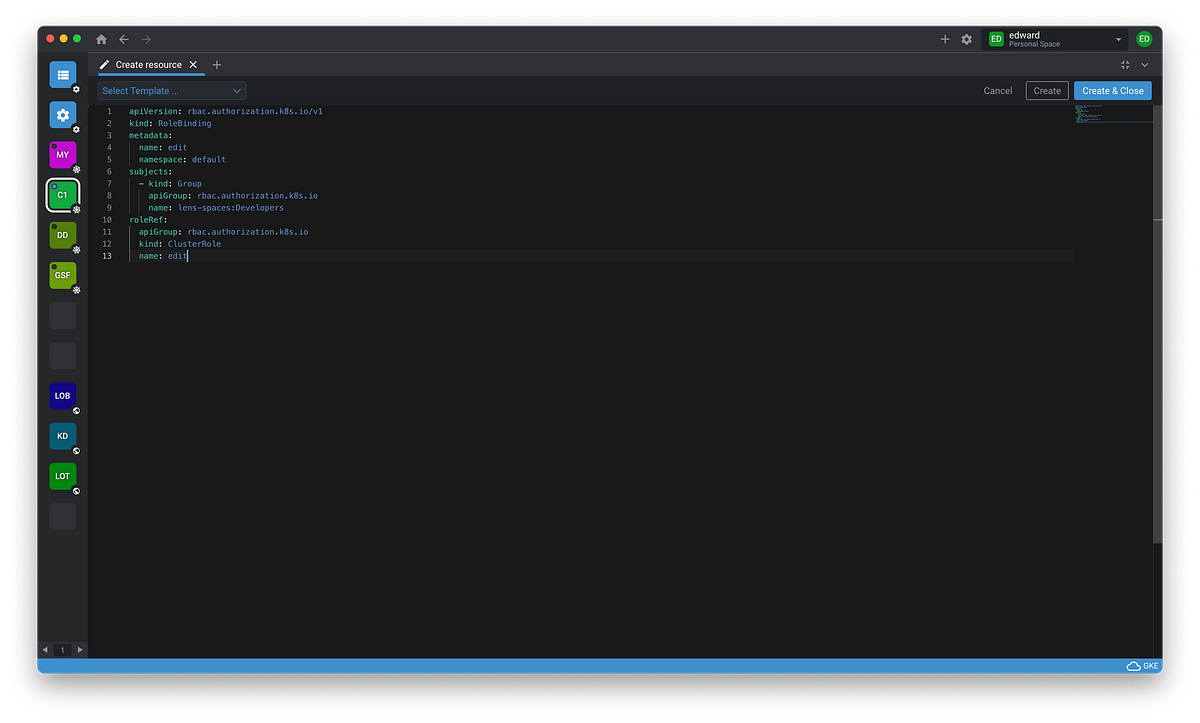Open Lens Preferences via the sidebar gear icon
Image resolution: width=1200 pixels, height=723 pixels.
tap(62, 114)
